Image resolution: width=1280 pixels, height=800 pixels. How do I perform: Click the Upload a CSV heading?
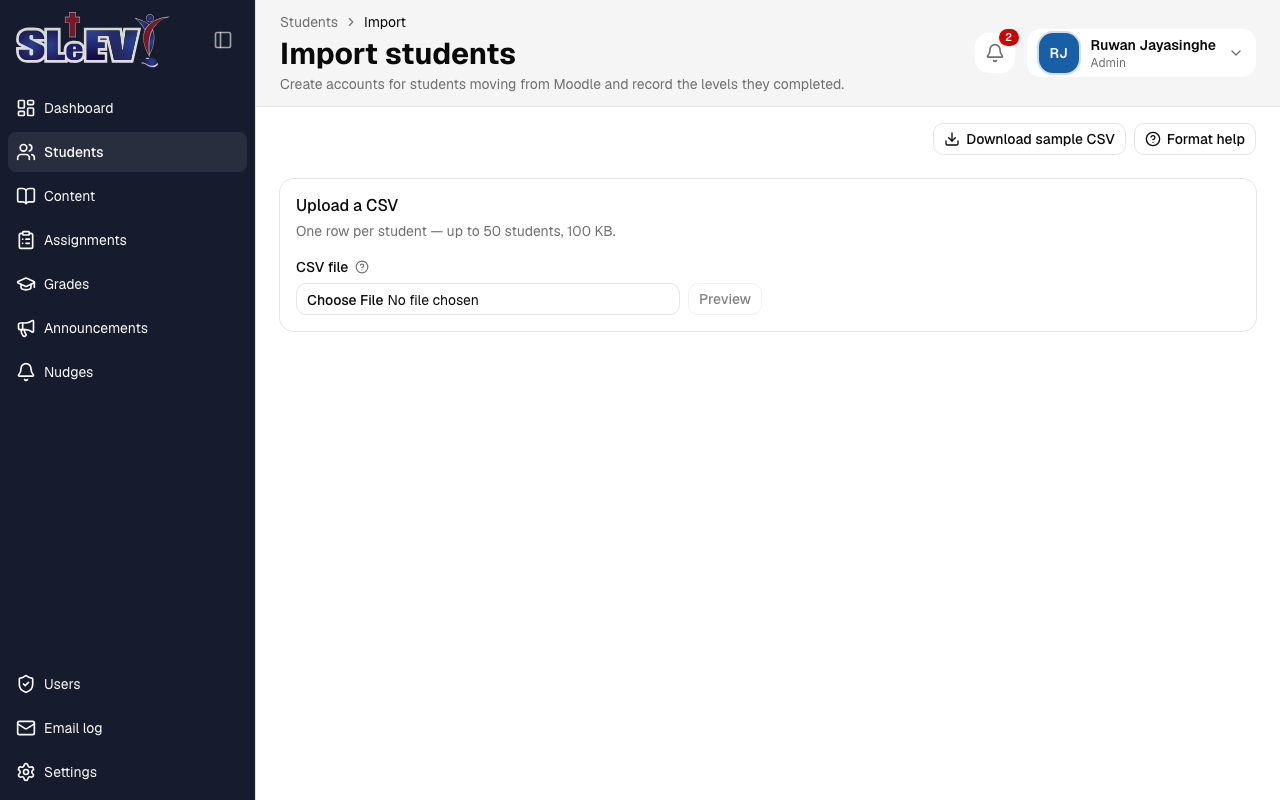tap(347, 205)
